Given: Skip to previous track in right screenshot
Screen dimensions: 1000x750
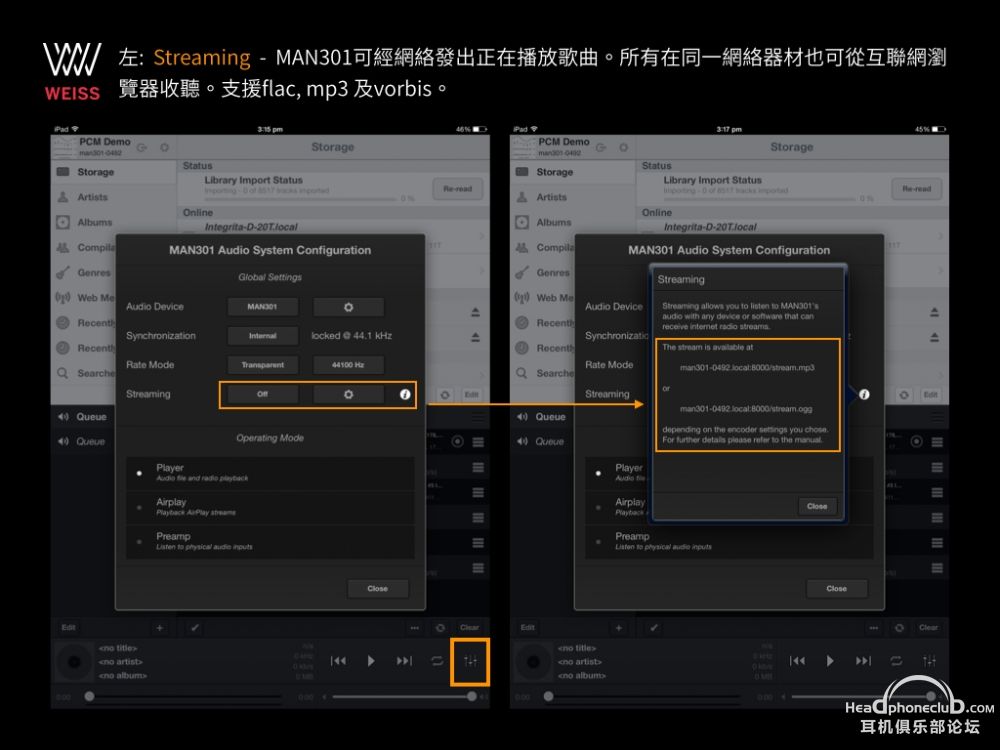Looking at the screenshot, I should point(797,661).
